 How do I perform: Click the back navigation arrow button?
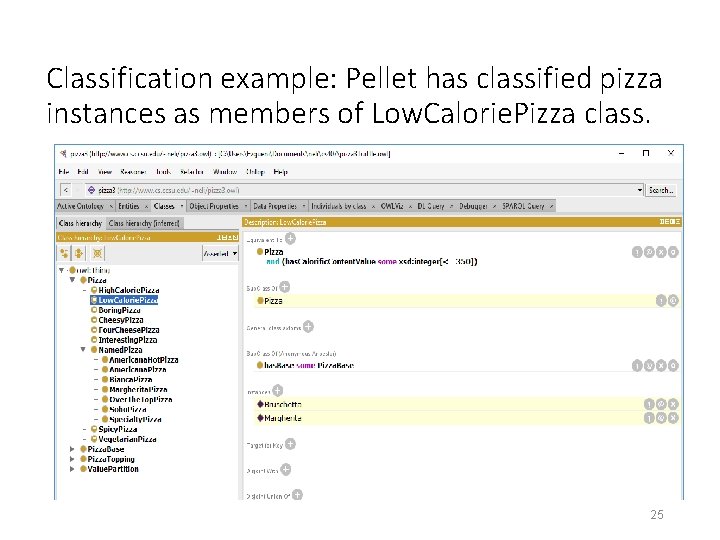pos(66,190)
